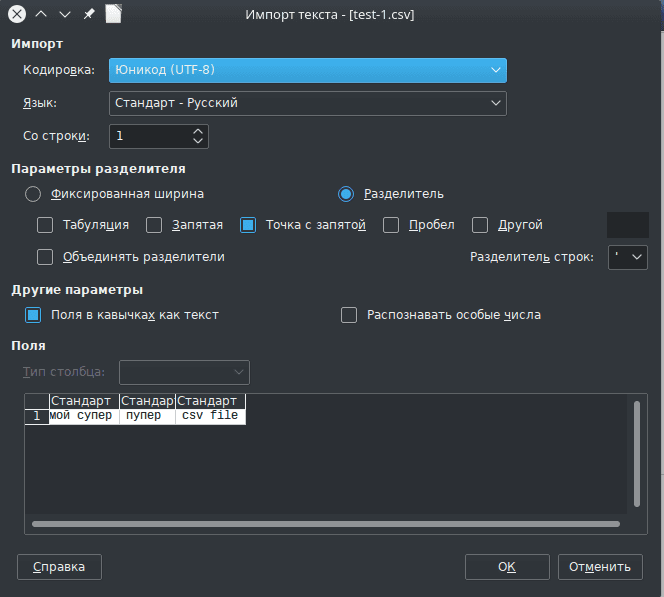Select the second Стандарт column header
This screenshot has height=597, width=664.
click(147, 401)
